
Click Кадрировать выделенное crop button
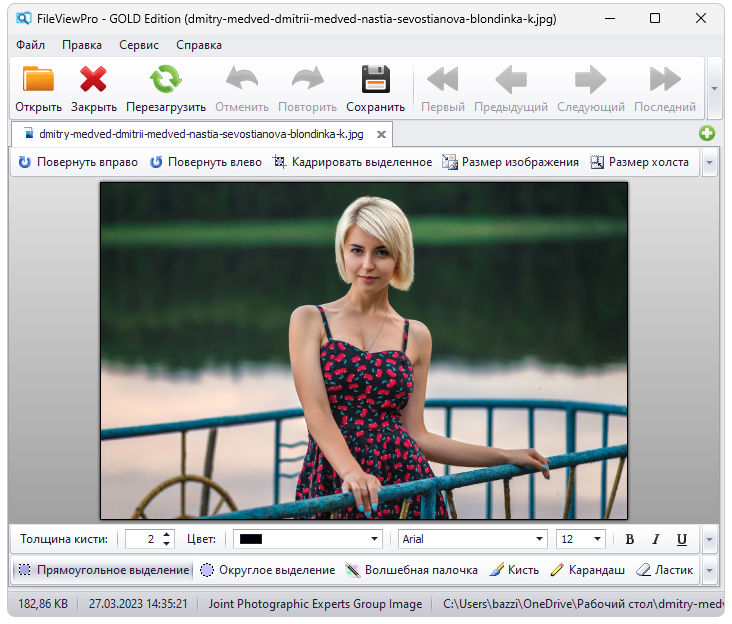coord(352,162)
